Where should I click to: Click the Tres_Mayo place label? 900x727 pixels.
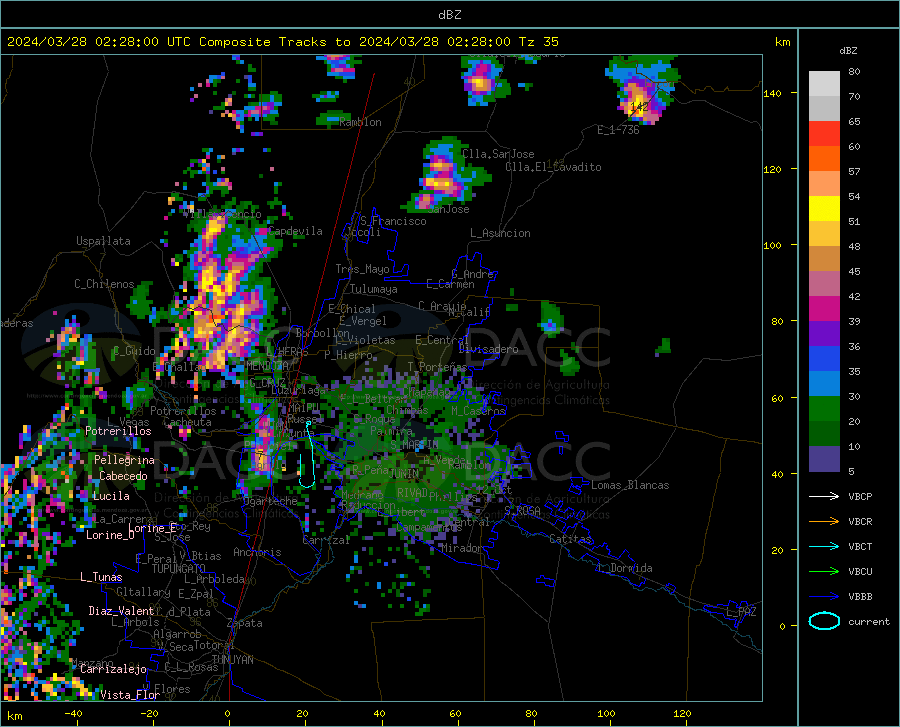pyautogui.click(x=362, y=269)
